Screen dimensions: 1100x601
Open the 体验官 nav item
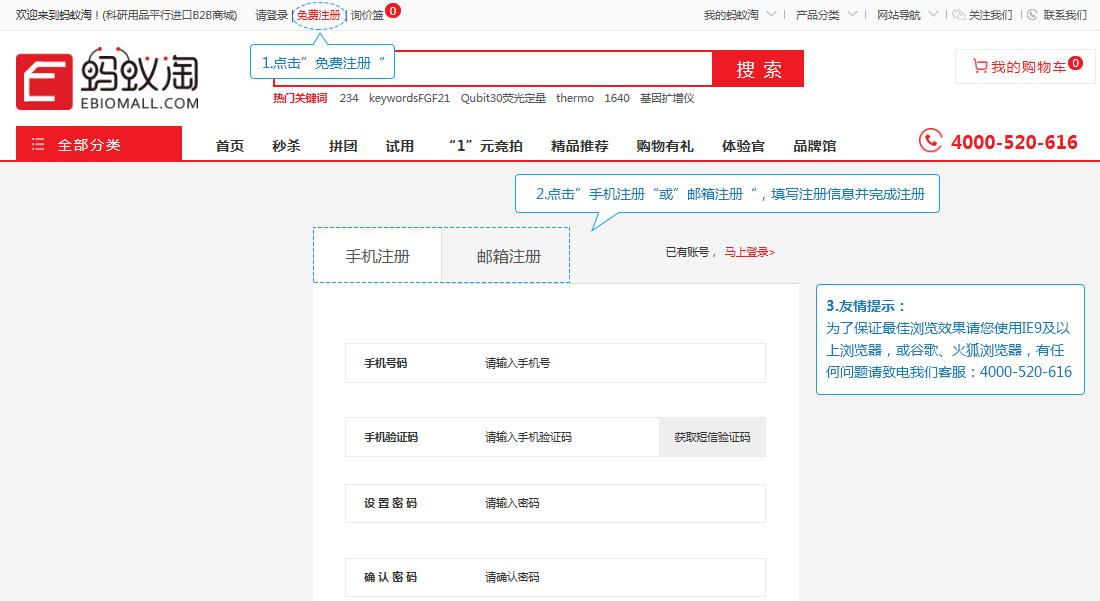pos(743,146)
